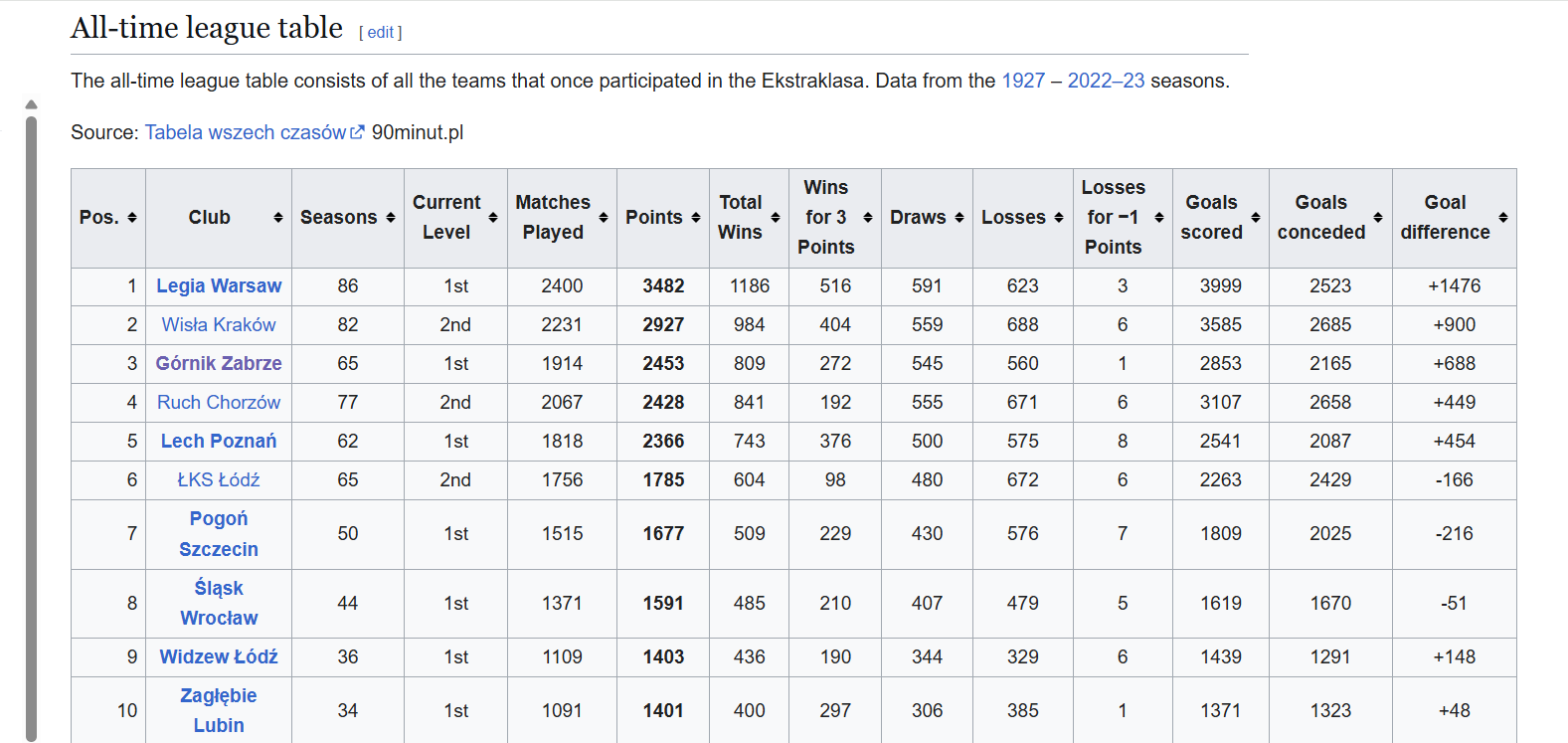Click ŁKS Łódź's goal difference -166
Screen dimensions: 1568x743
coord(1455,480)
